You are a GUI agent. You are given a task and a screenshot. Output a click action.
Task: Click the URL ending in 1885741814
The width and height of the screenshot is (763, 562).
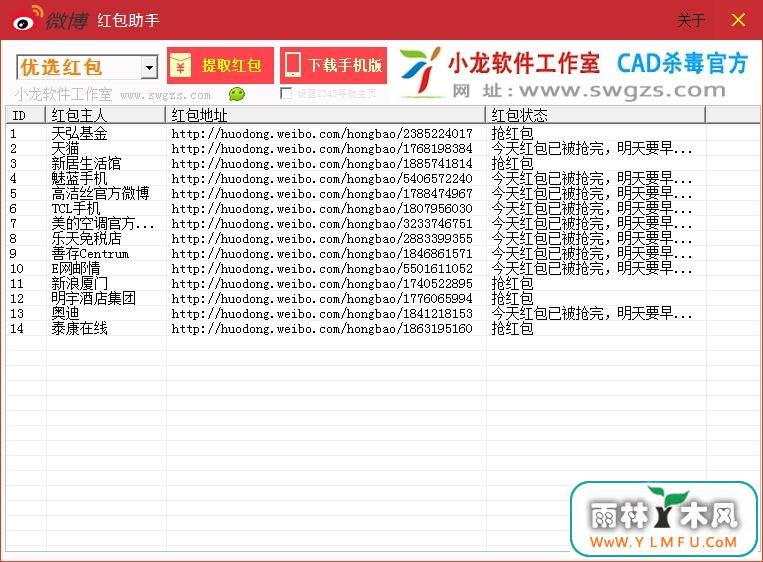click(x=322, y=164)
